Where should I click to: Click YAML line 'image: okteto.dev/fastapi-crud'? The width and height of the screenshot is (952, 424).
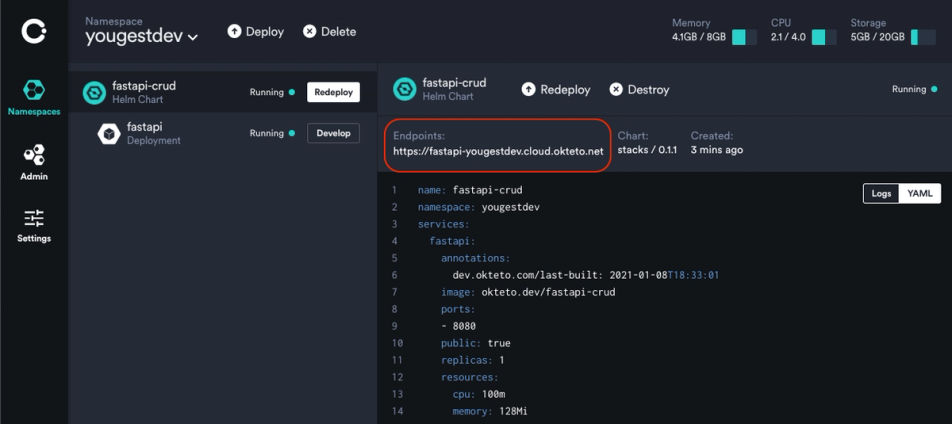click(528, 292)
